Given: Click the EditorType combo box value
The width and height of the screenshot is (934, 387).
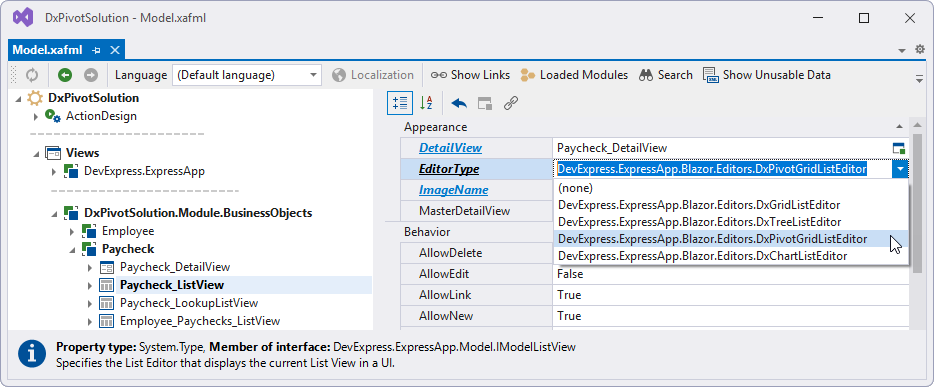Looking at the screenshot, I should [x=723, y=169].
